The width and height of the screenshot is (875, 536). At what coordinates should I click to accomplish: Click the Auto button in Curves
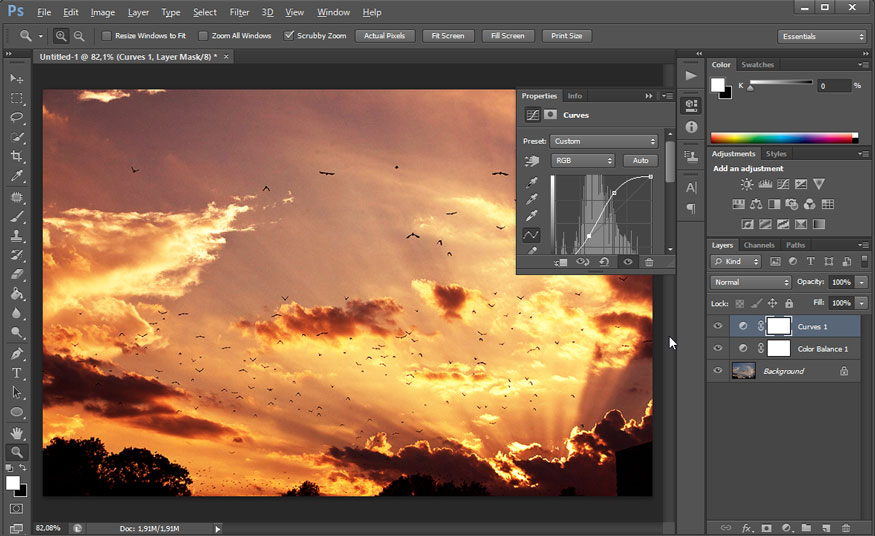pos(641,161)
